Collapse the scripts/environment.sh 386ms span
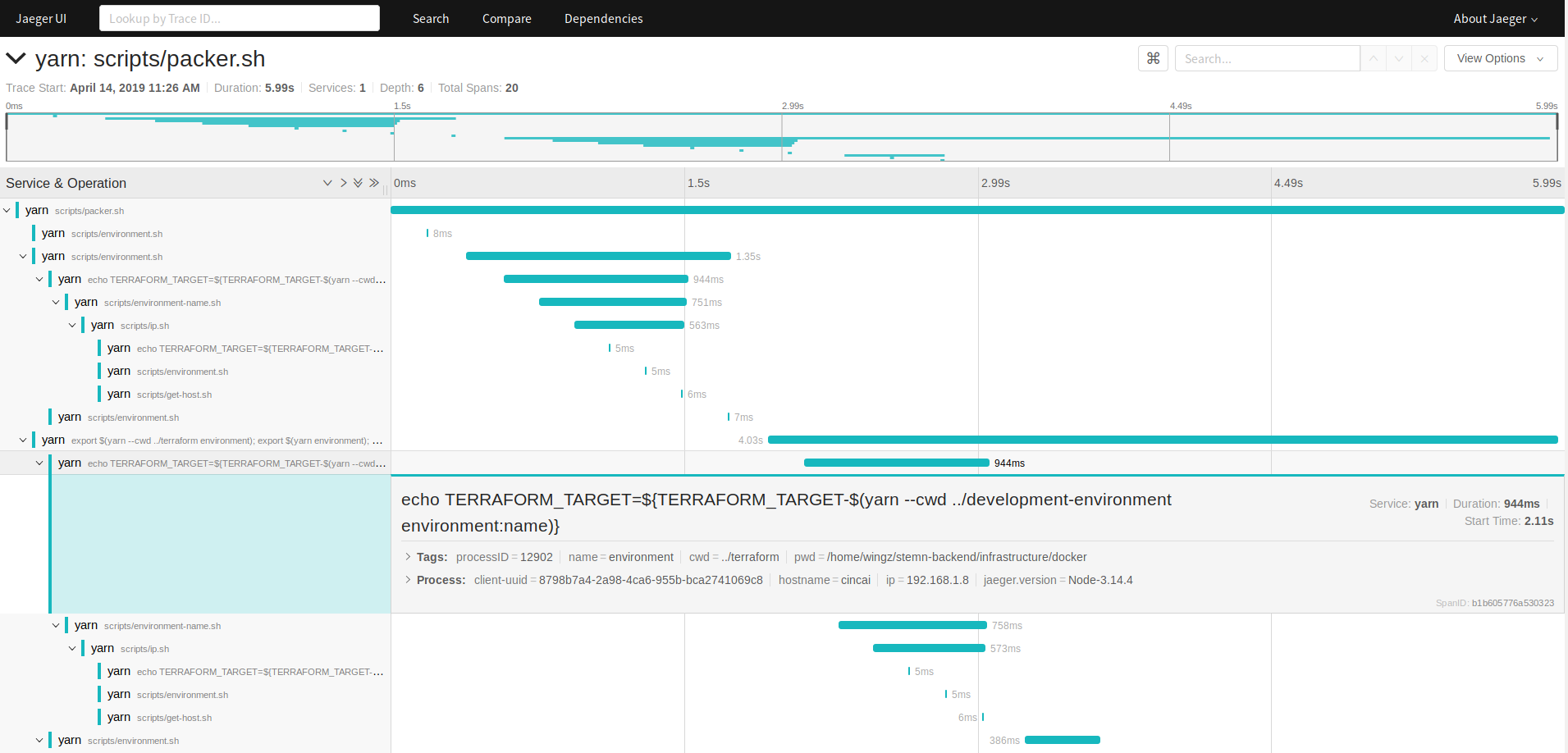Image resolution: width=1568 pixels, height=753 pixels. [39, 741]
